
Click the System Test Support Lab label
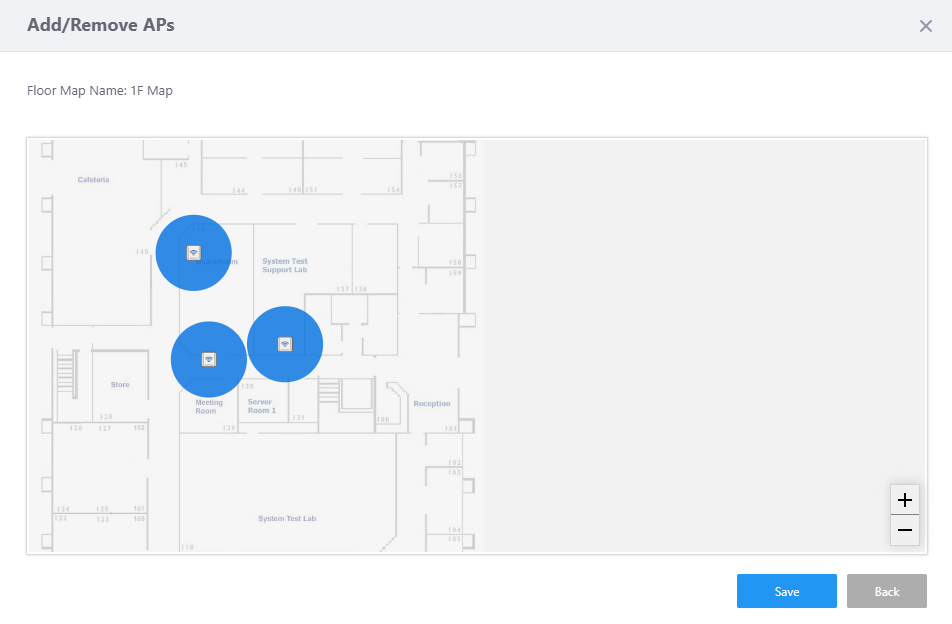(285, 265)
